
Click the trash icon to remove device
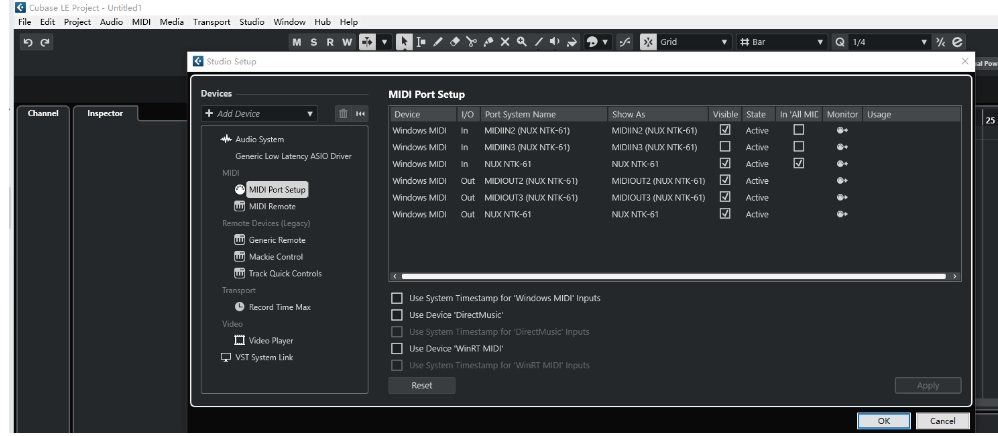pyautogui.click(x=341, y=115)
